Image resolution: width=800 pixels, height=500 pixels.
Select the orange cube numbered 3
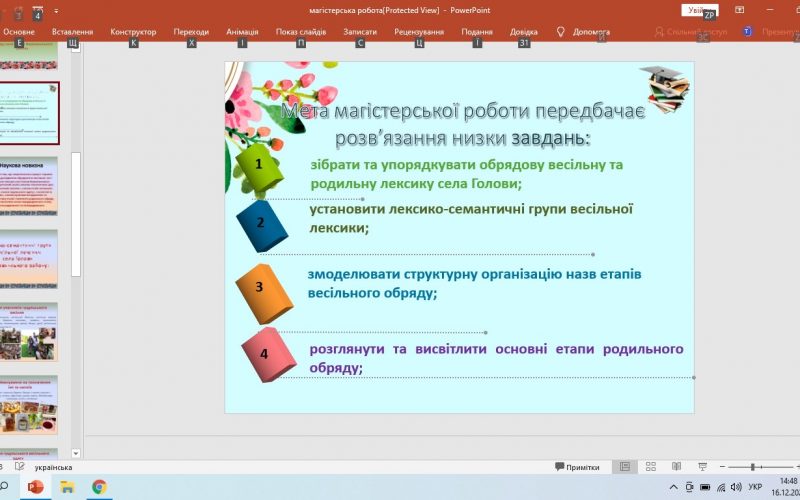(x=264, y=293)
